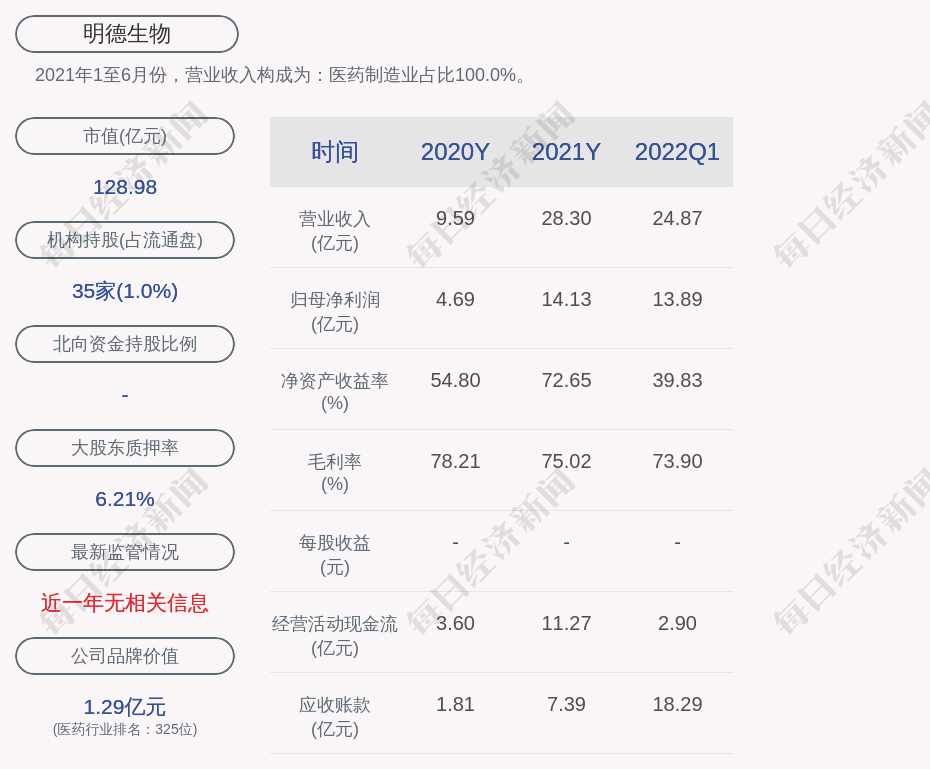Click the 经营活动现金流(亿元) row label

[x=335, y=636]
